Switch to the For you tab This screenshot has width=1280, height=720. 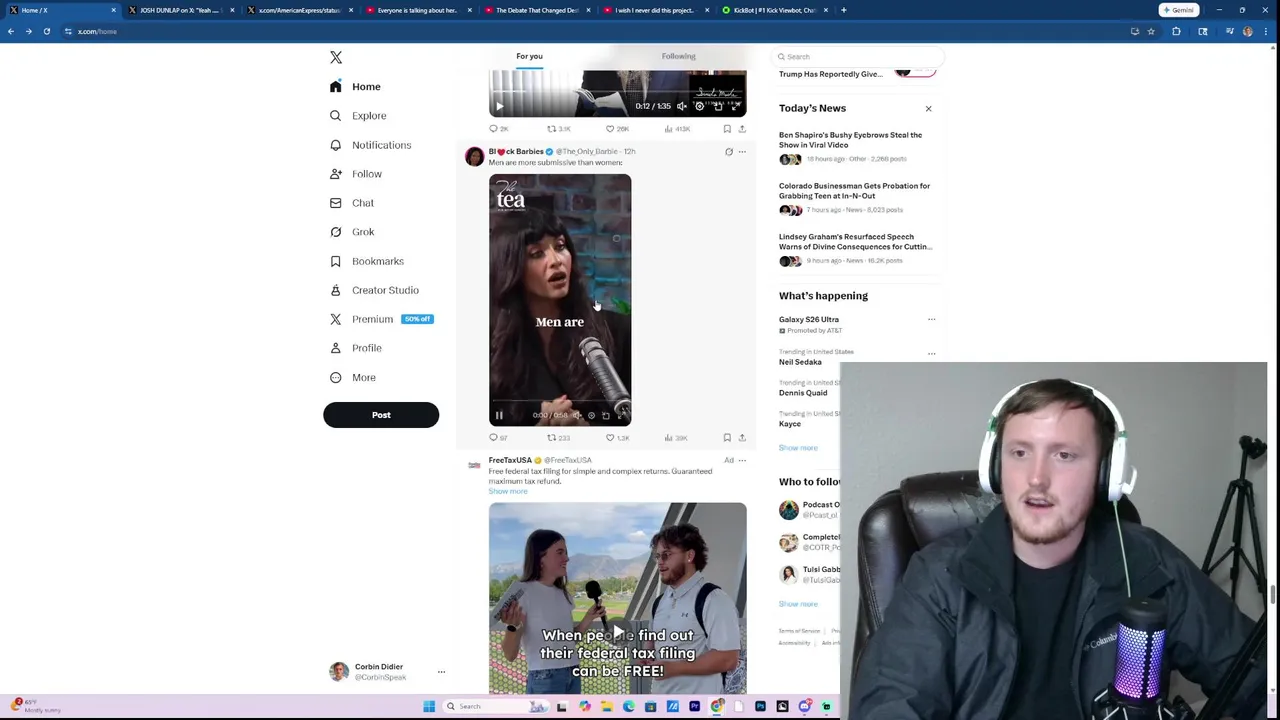click(529, 56)
